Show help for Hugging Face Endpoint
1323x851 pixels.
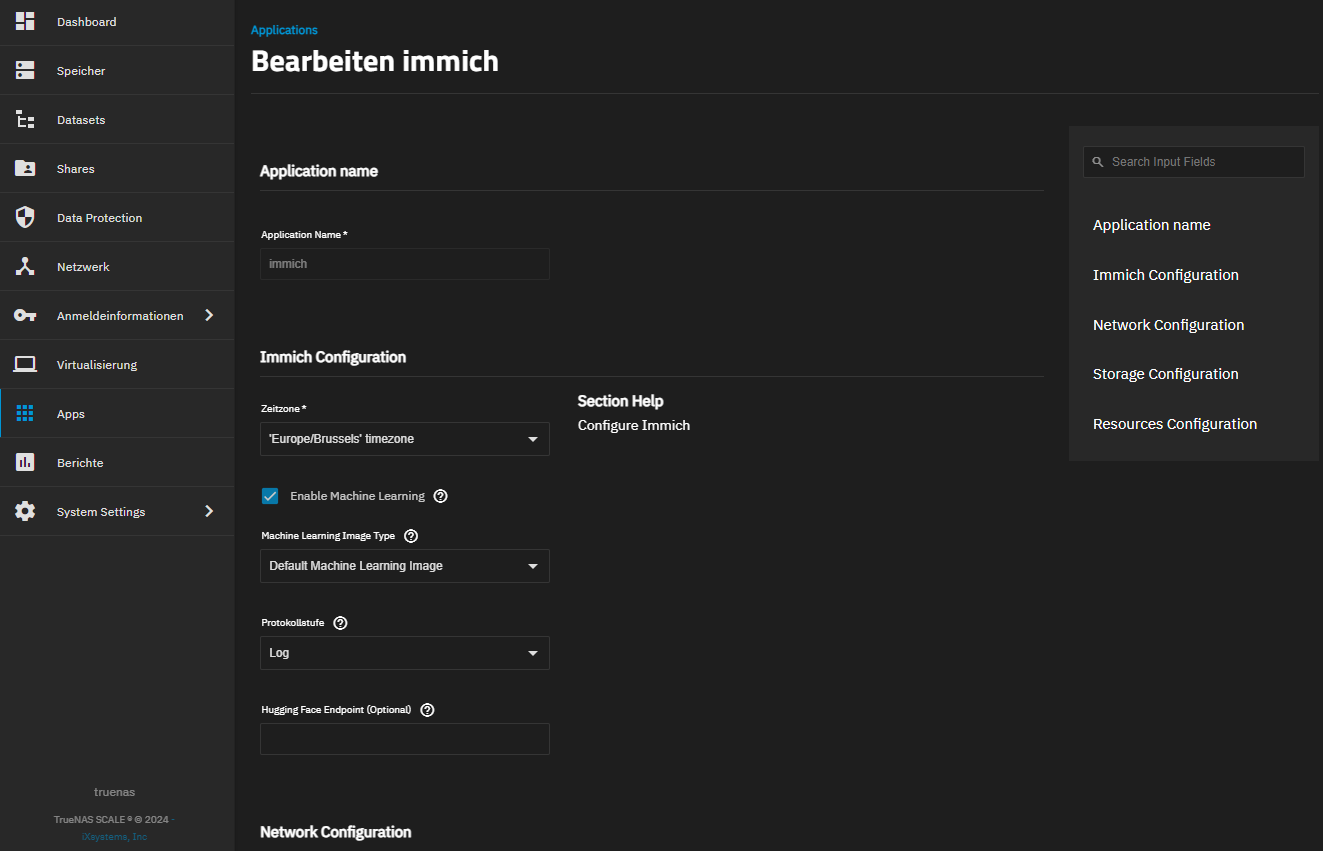(428, 710)
